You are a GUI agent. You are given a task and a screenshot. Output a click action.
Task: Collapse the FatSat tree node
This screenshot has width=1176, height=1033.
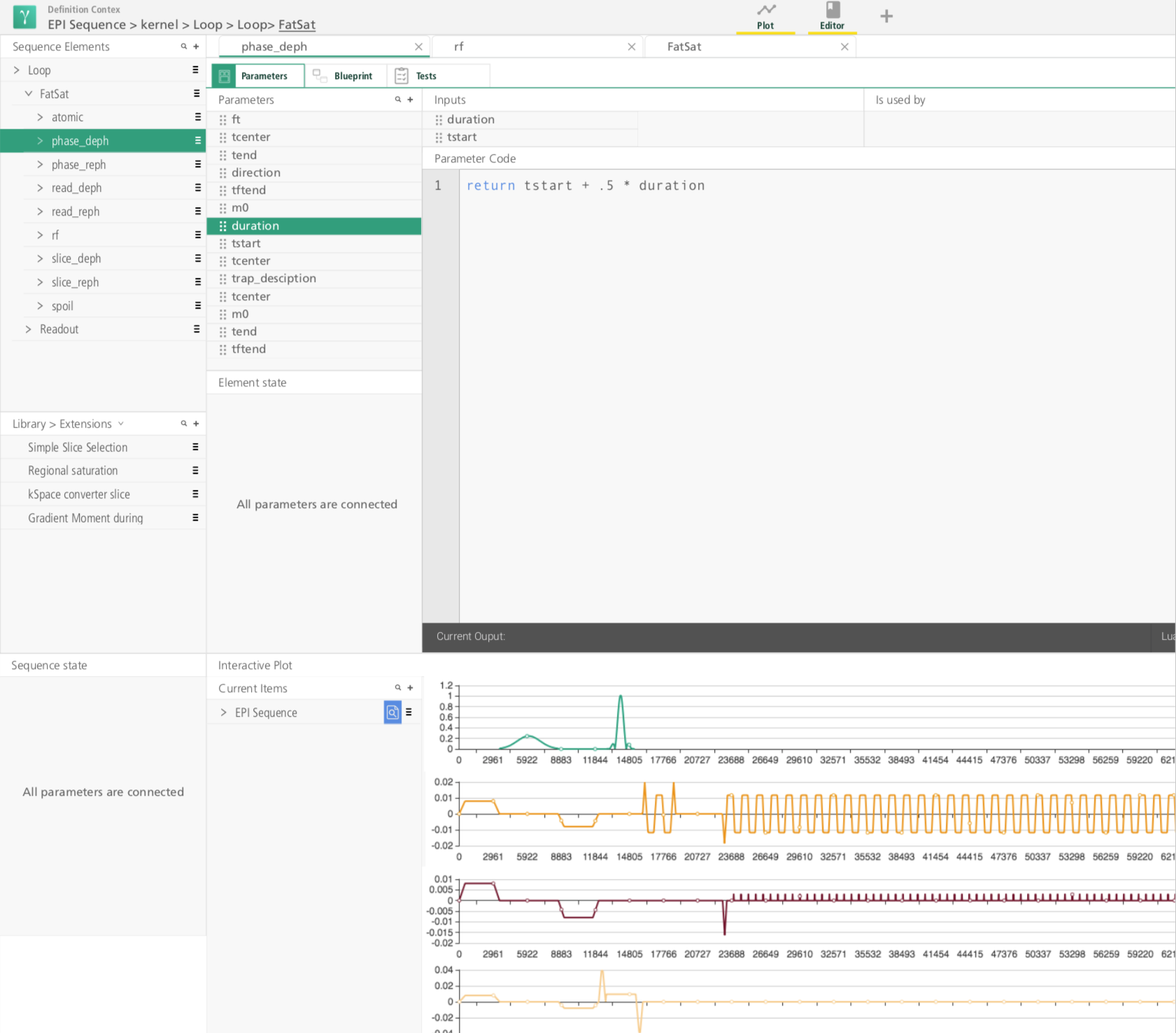[29, 94]
